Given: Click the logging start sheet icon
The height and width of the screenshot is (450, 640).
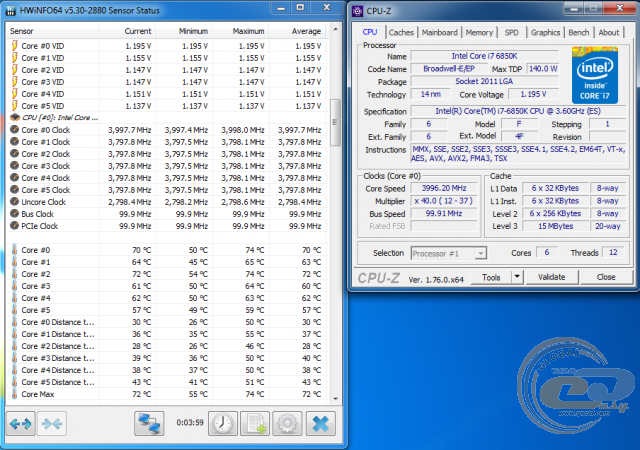Looking at the screenshot, I should pyautogui.click(x=255, y=423).
